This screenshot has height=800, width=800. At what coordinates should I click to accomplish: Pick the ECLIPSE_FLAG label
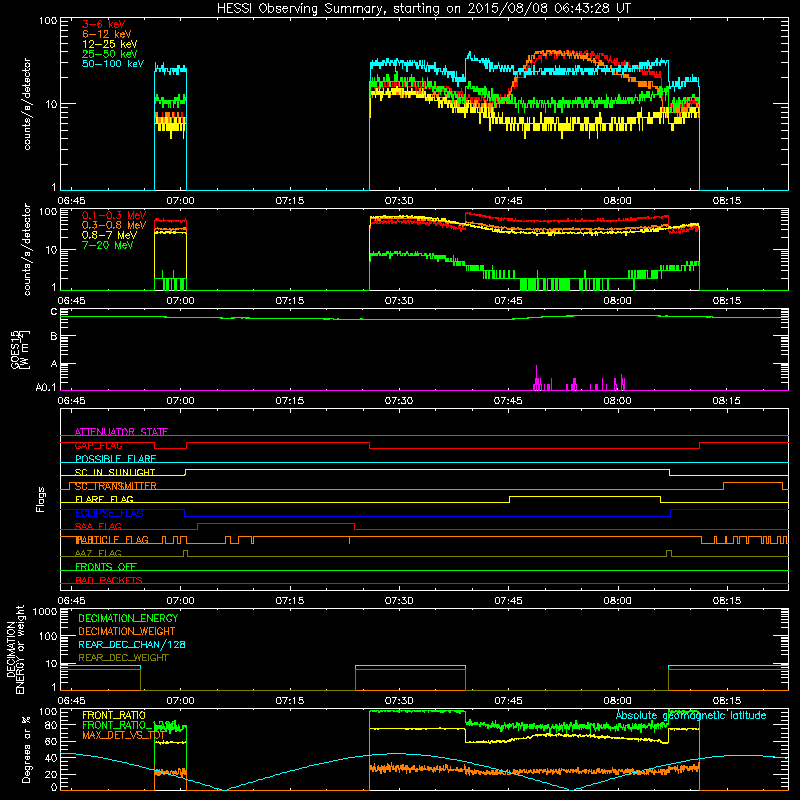[109, 513]
